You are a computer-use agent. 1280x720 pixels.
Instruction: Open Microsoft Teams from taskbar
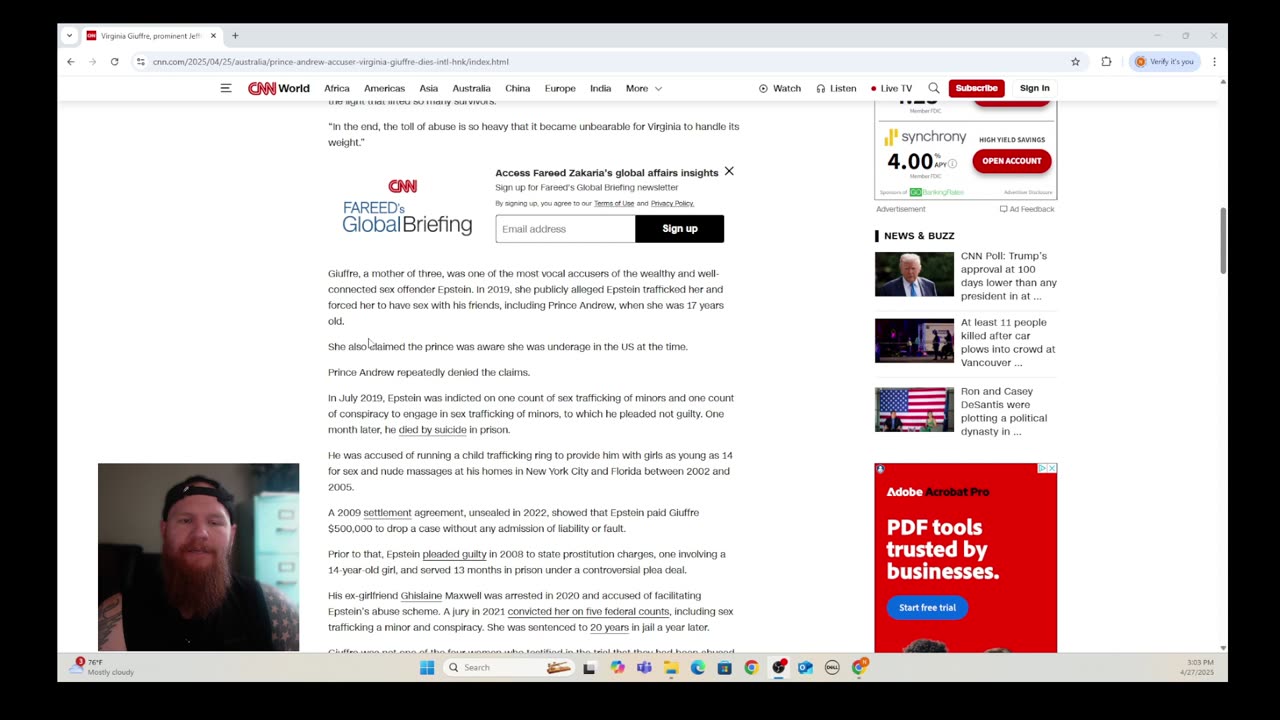click(644, 667)
